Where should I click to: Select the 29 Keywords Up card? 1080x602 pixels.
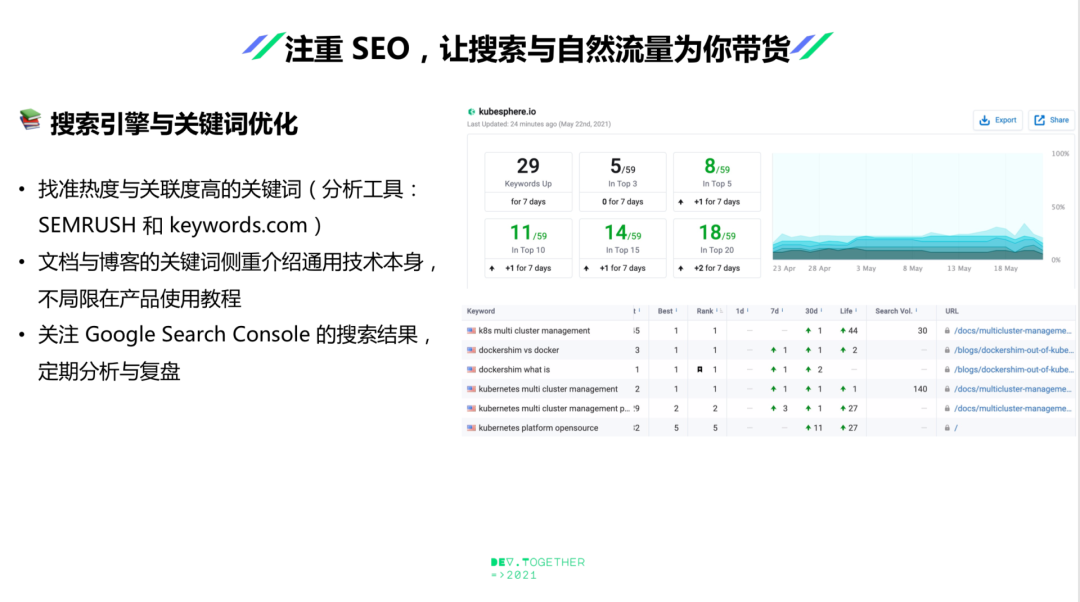tap(528, 182)
